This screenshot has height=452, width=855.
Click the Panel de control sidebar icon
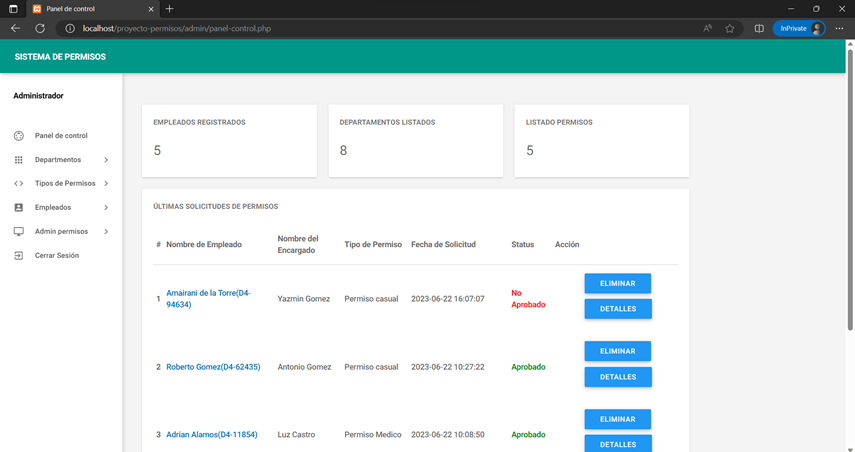18,136
